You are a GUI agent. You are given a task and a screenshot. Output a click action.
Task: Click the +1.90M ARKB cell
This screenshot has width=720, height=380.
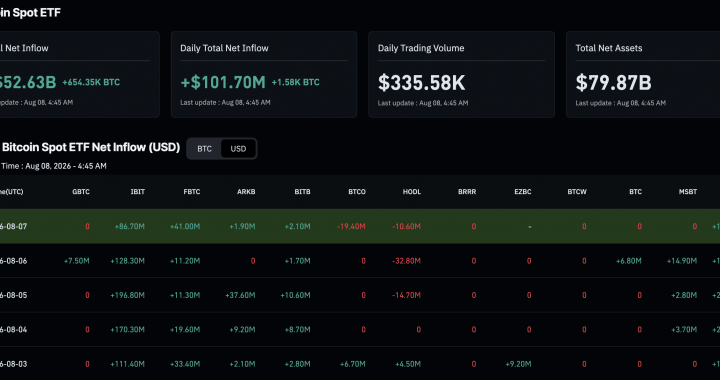(242, 226)
